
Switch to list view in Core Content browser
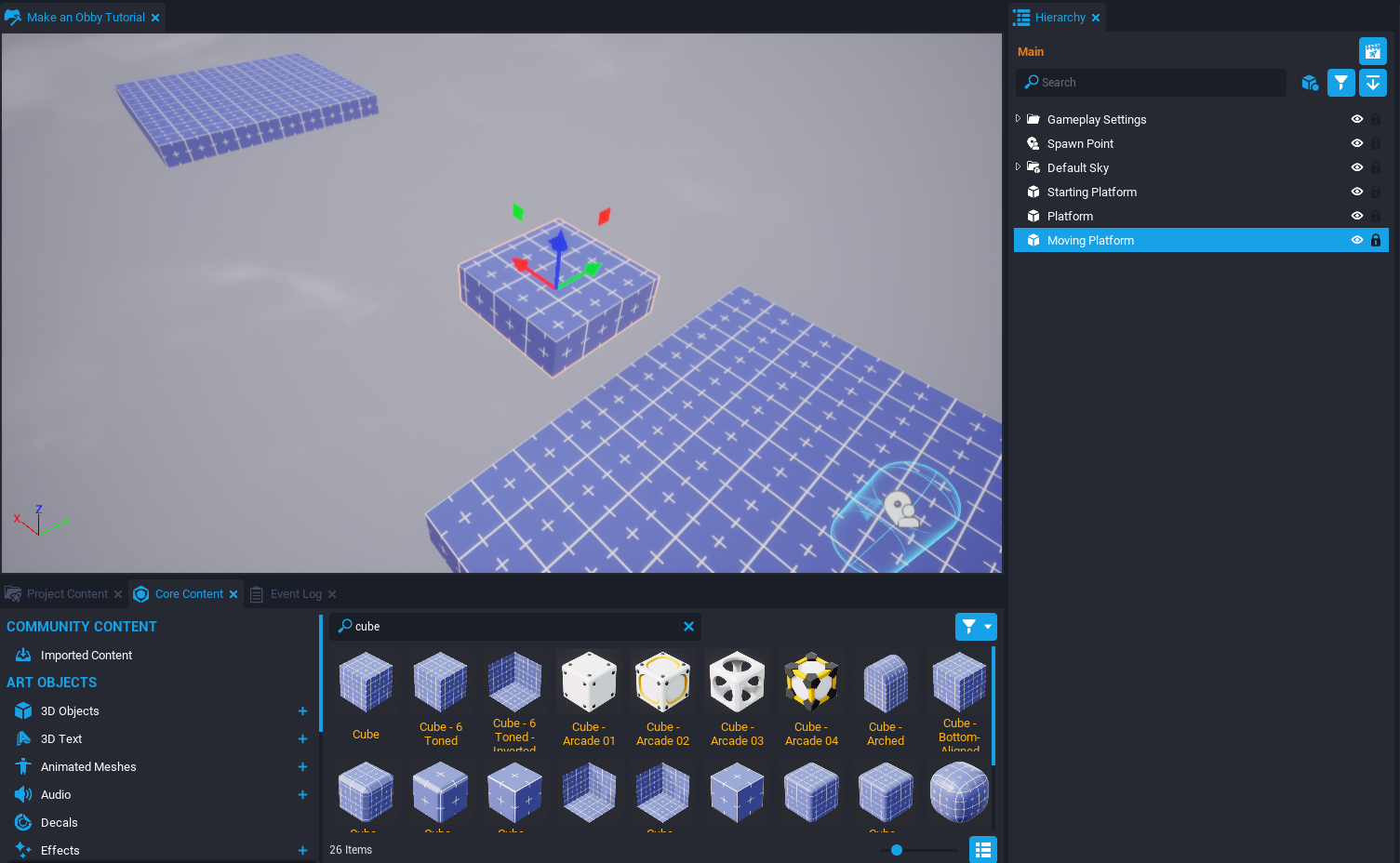pos(982,849)
